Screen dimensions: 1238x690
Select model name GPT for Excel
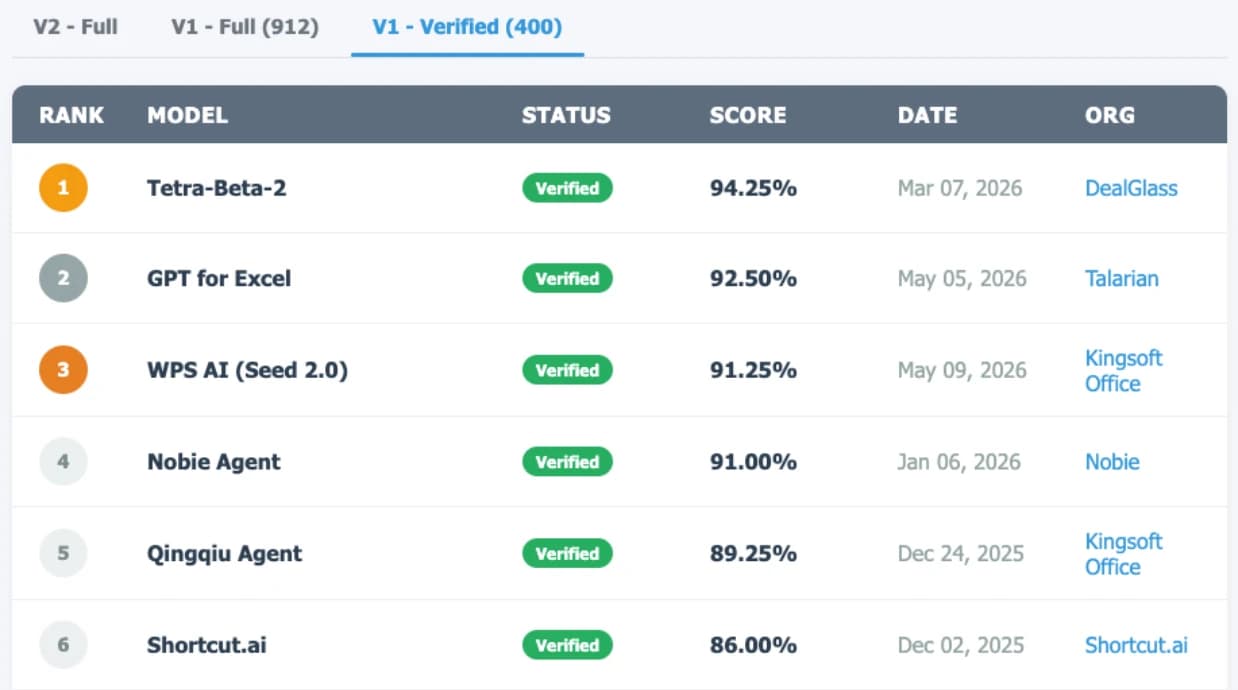click(219, 278)
